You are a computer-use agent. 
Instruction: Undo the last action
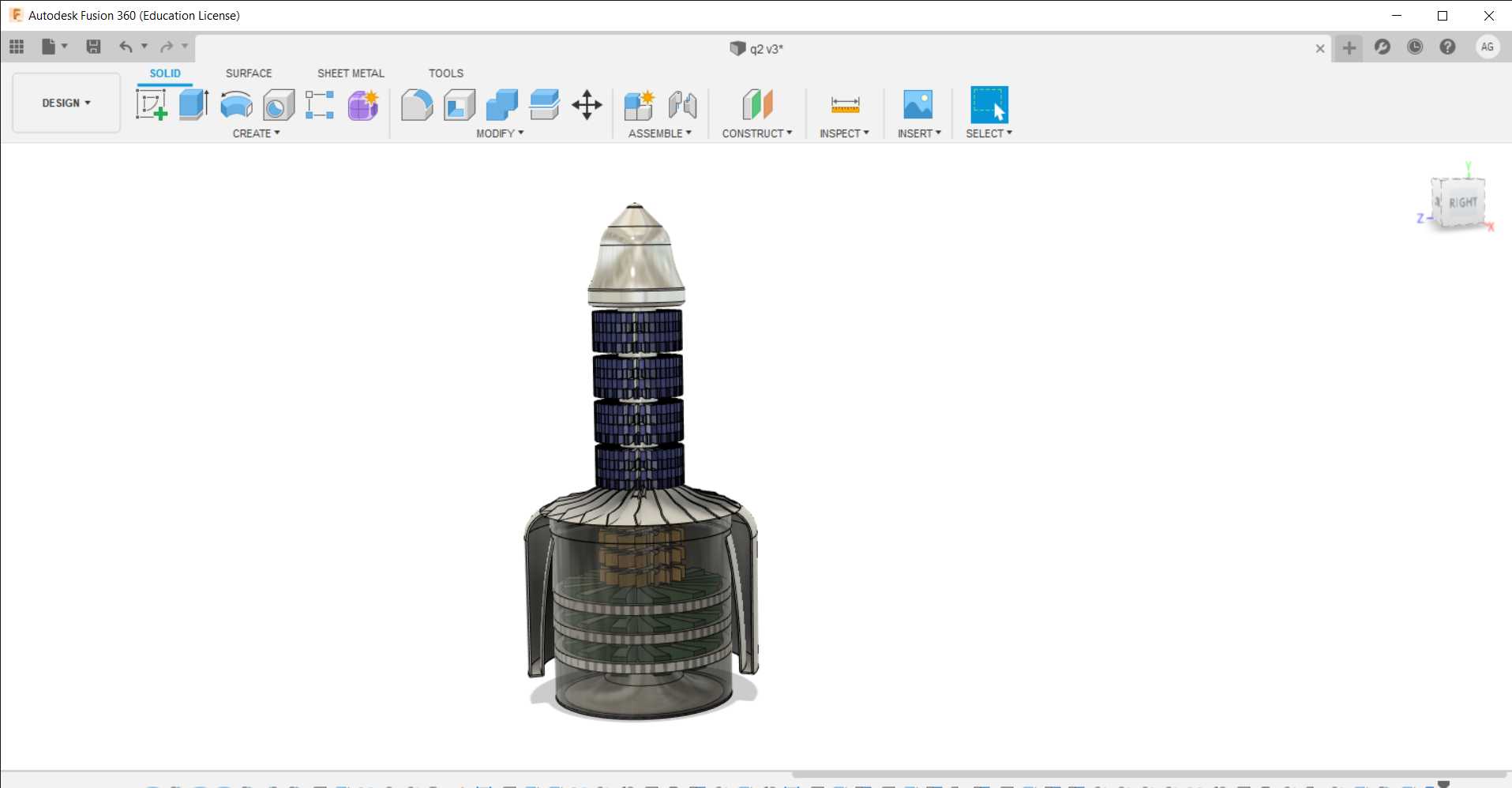point(126,47)
